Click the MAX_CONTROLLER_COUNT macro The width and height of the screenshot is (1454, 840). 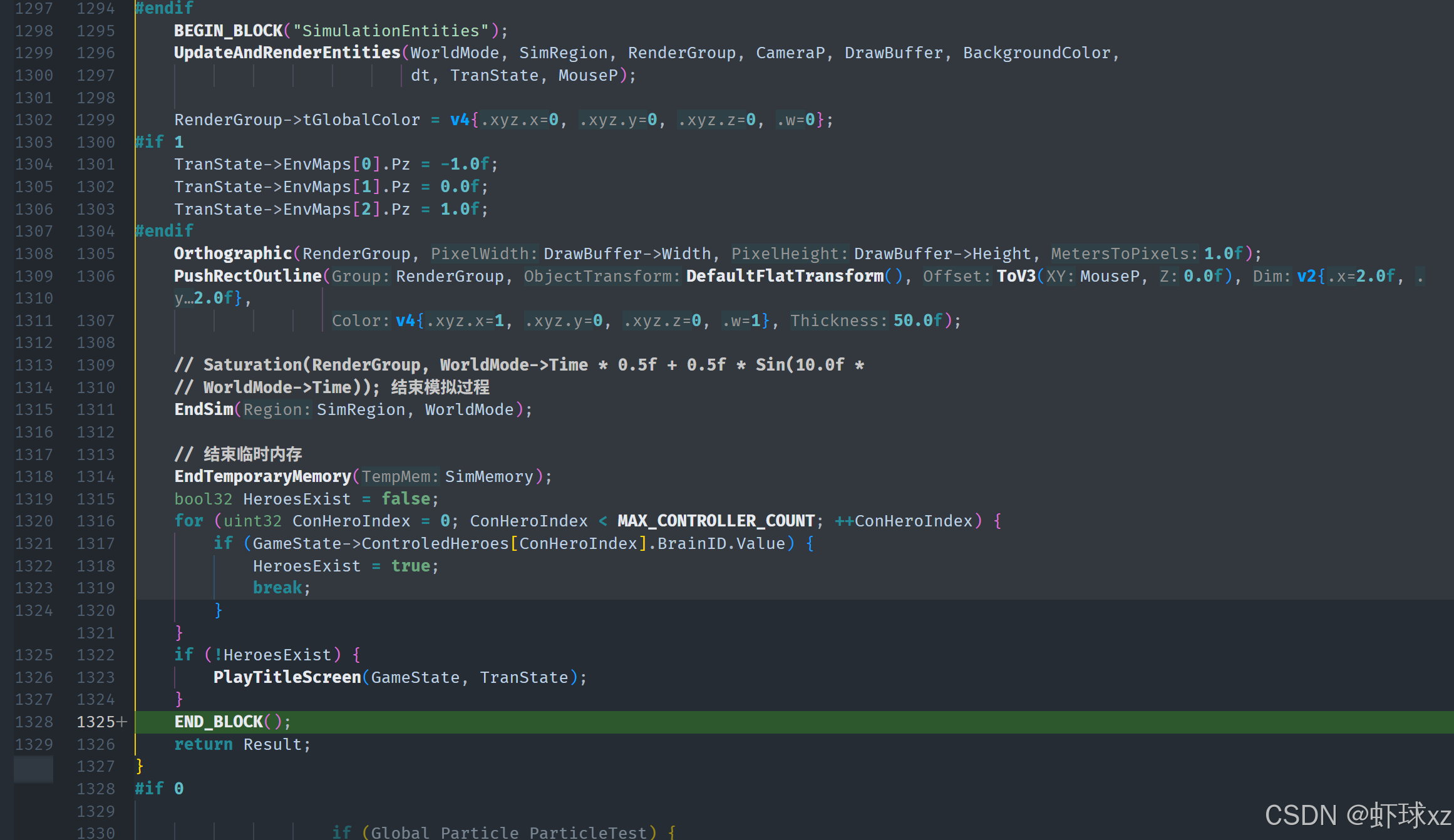tap(716, 521)
